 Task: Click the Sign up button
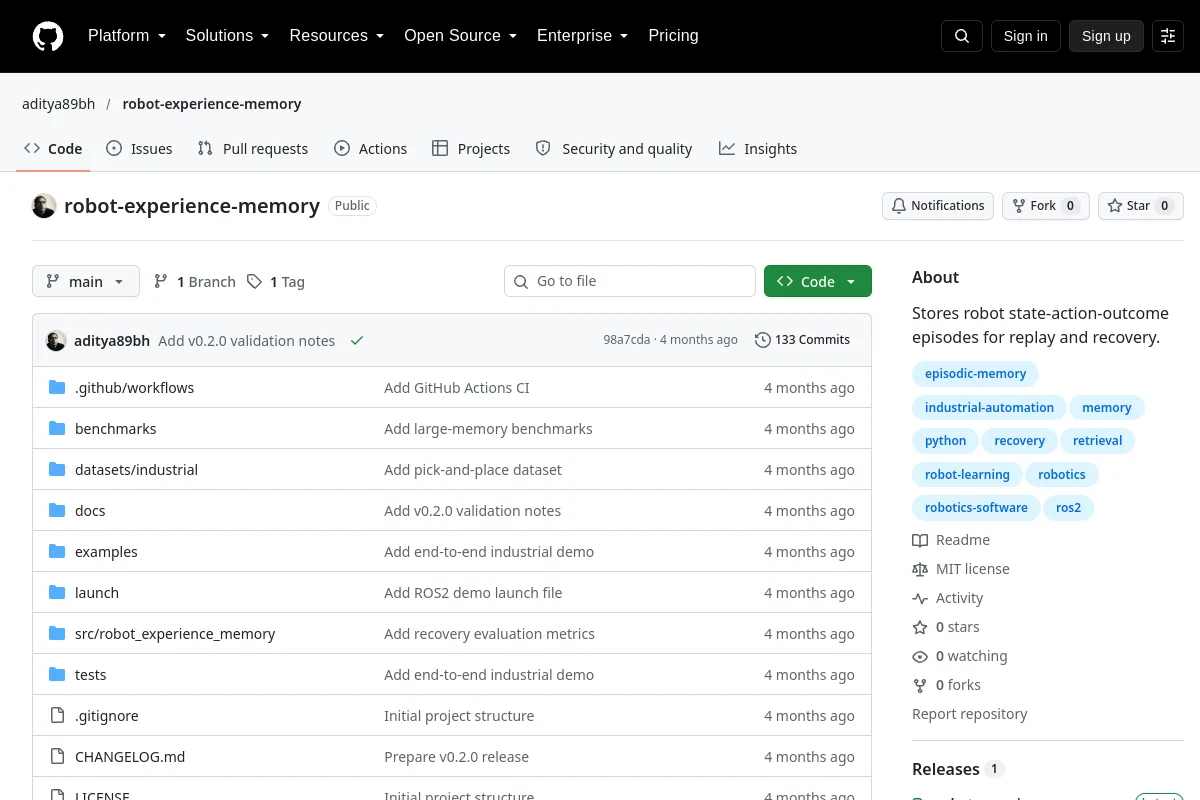point(1106,36)
